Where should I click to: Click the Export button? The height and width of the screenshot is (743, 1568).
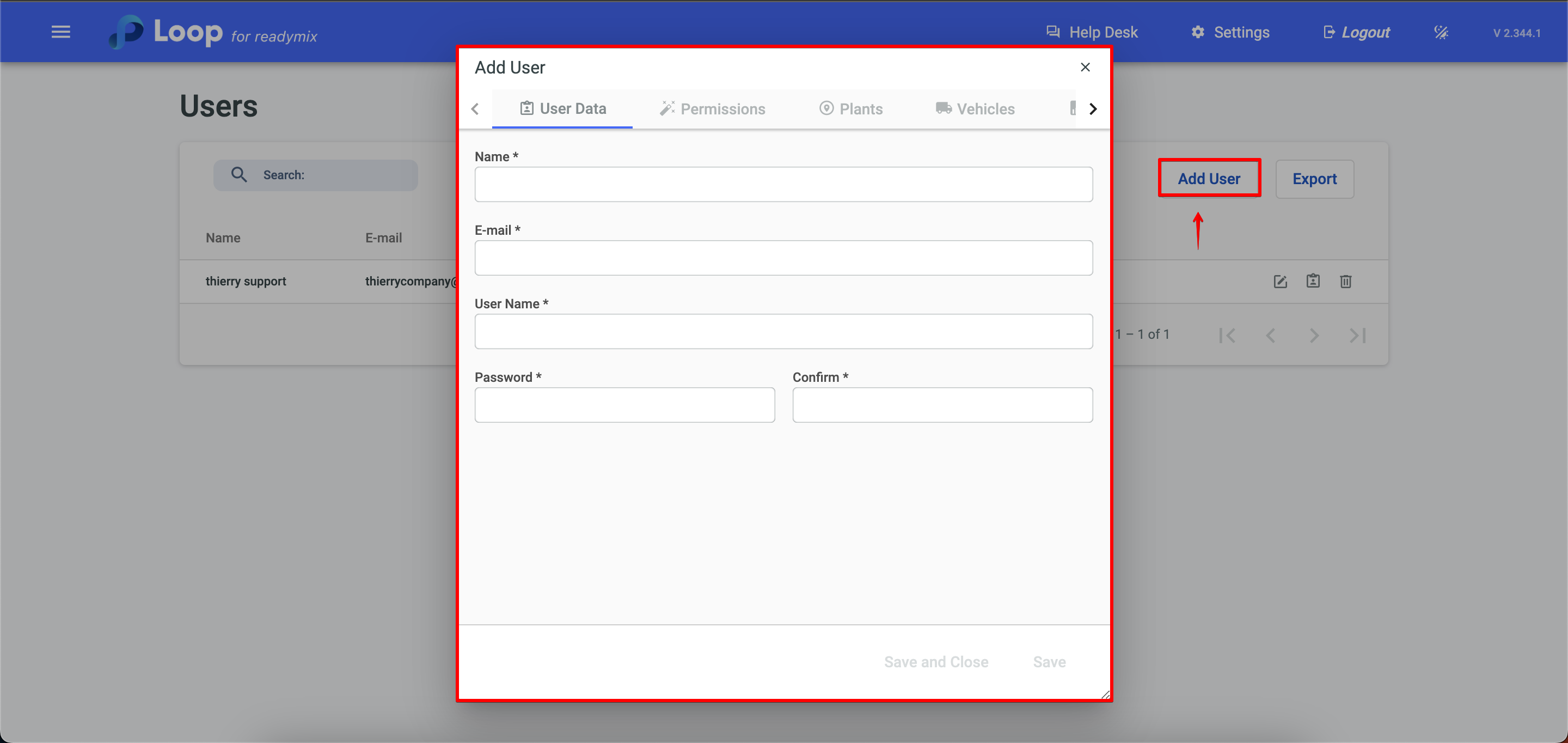pos(1314,179)
